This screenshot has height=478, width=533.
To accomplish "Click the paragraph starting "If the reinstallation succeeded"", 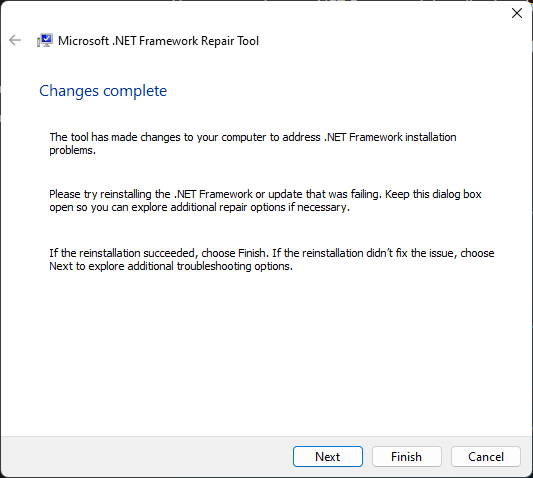I will pos(272,259).
